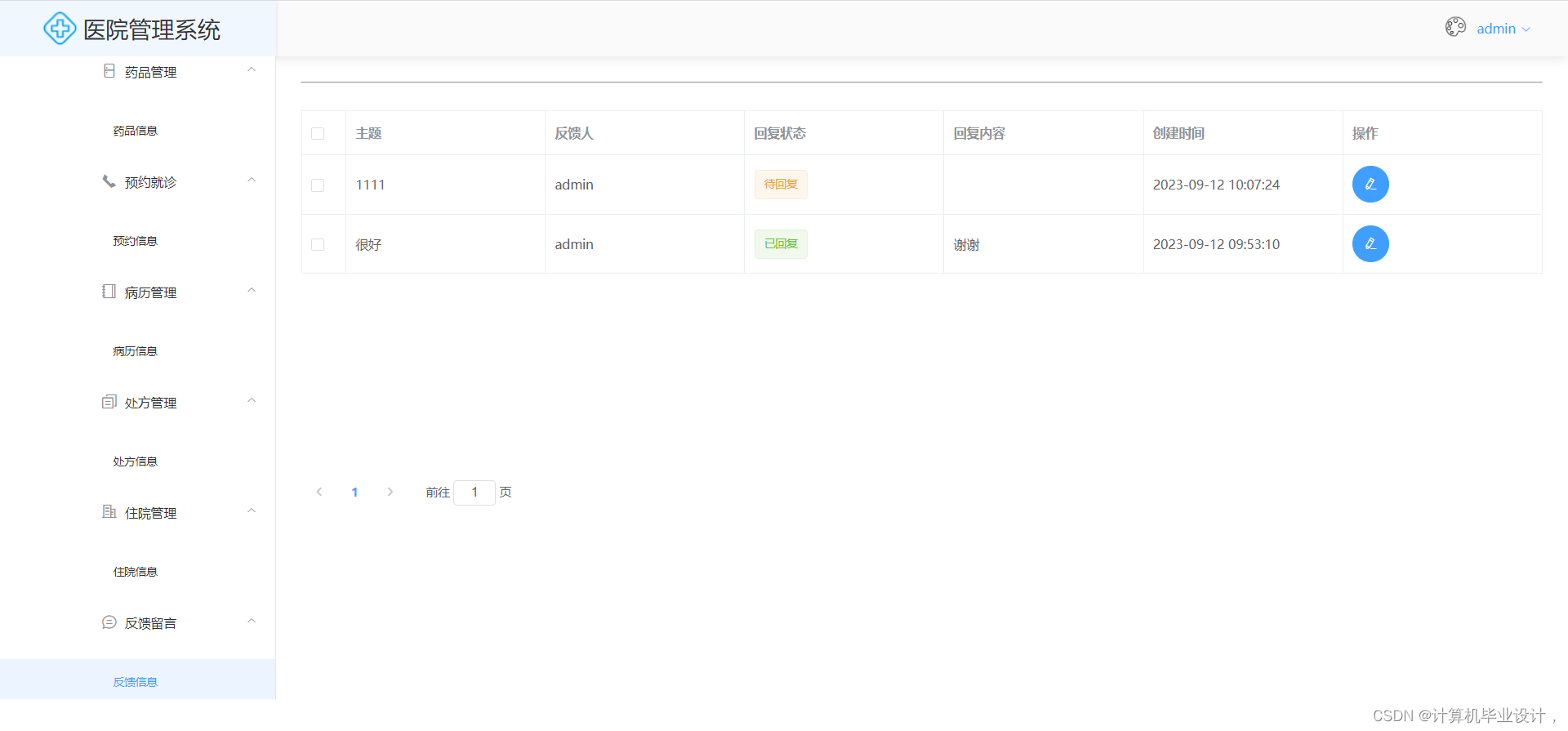1568x731 pixels.
Task: Click the 住院管理 menu label
Action: [150, 513]
